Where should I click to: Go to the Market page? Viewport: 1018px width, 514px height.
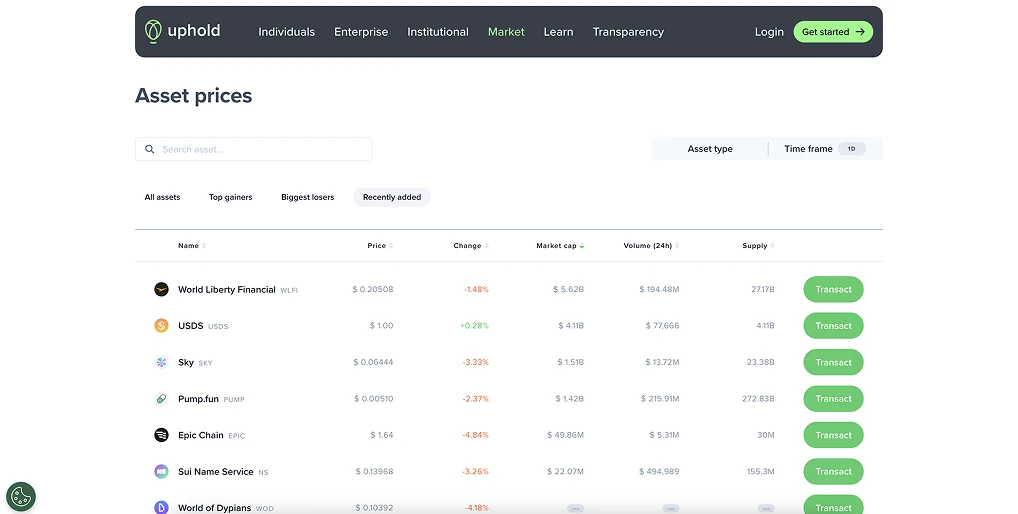[x=506, y=32]
